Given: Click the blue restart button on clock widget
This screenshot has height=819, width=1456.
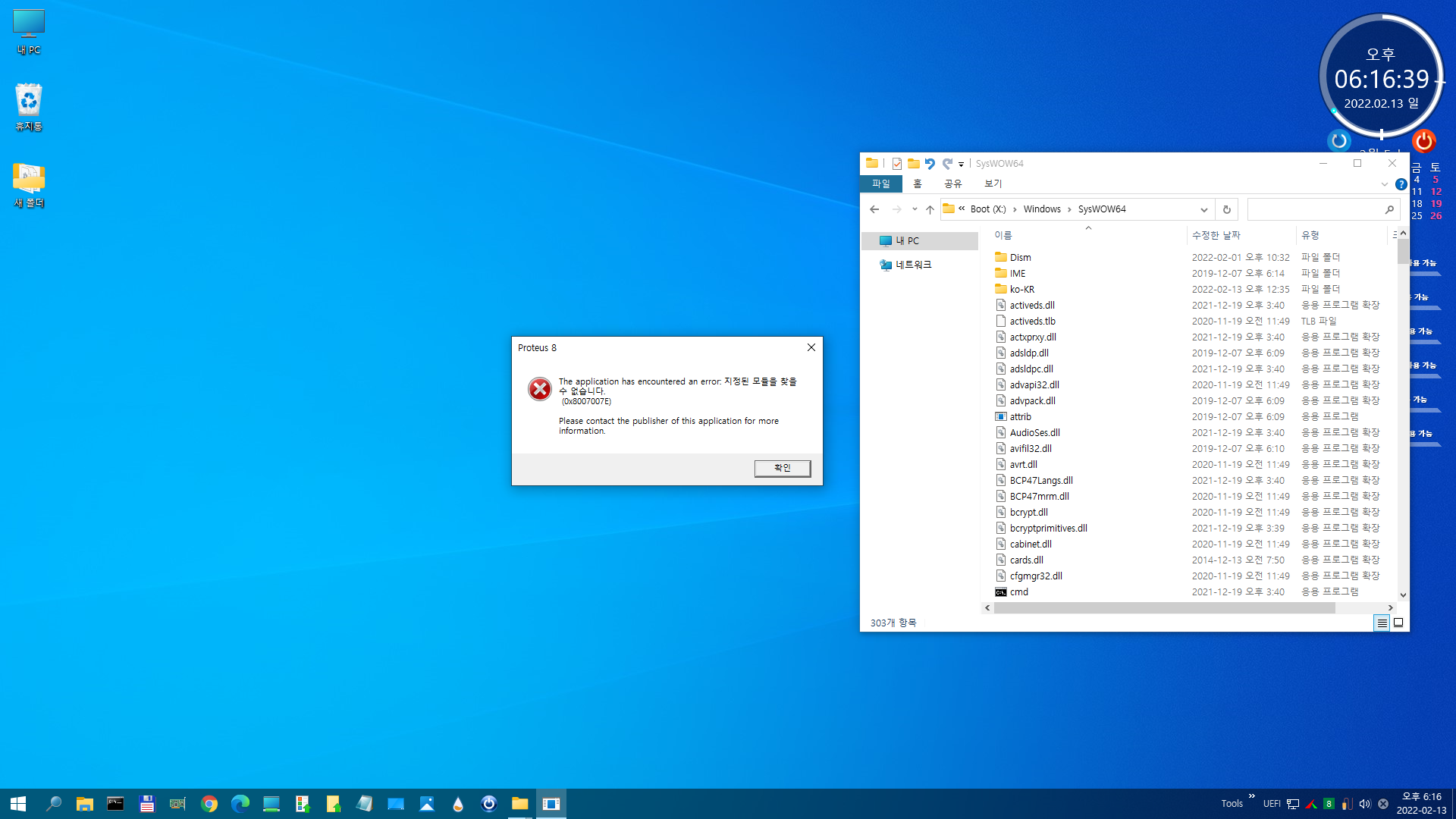Looking at the screenshot, I should [x=1339, y=140].
